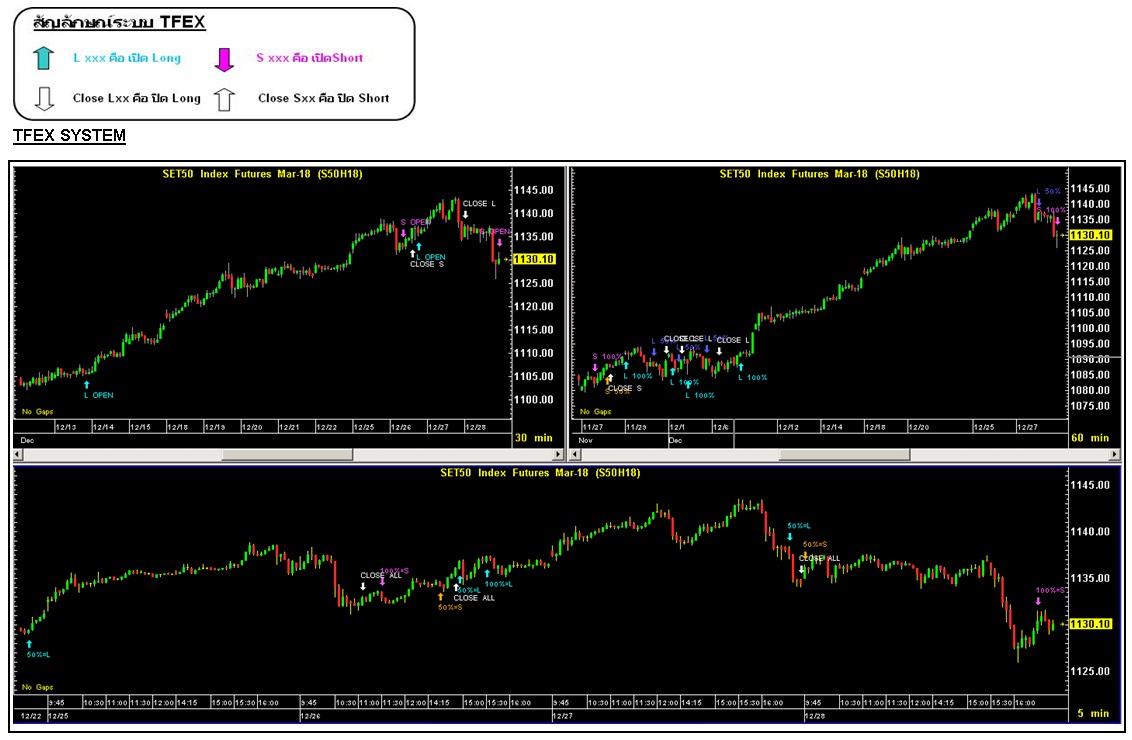1132x740 pixels.
Task: Select the 60 min chart scrollbar thumb
Action: click(x=844, y=454)
